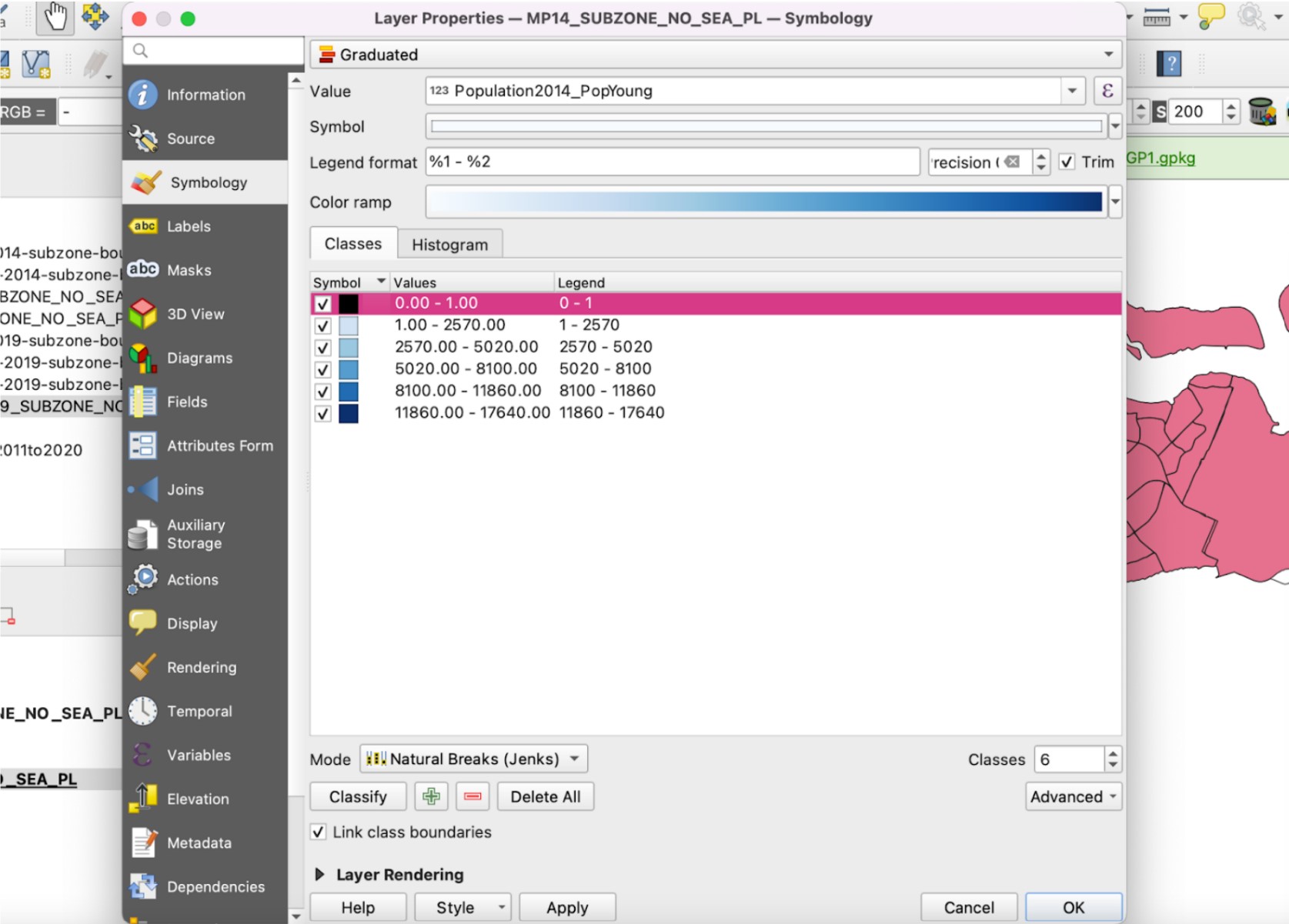1289x924 pixels.
Task: Open the Graduated renderer type dropdown
Action: coord(715,55)
